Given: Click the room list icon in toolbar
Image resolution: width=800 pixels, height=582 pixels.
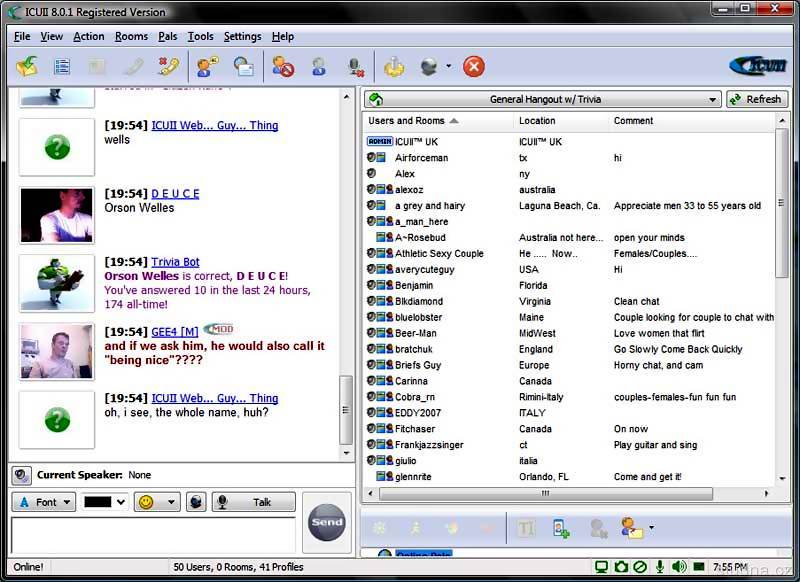Looking at the screenshot, I should point(62,67).
